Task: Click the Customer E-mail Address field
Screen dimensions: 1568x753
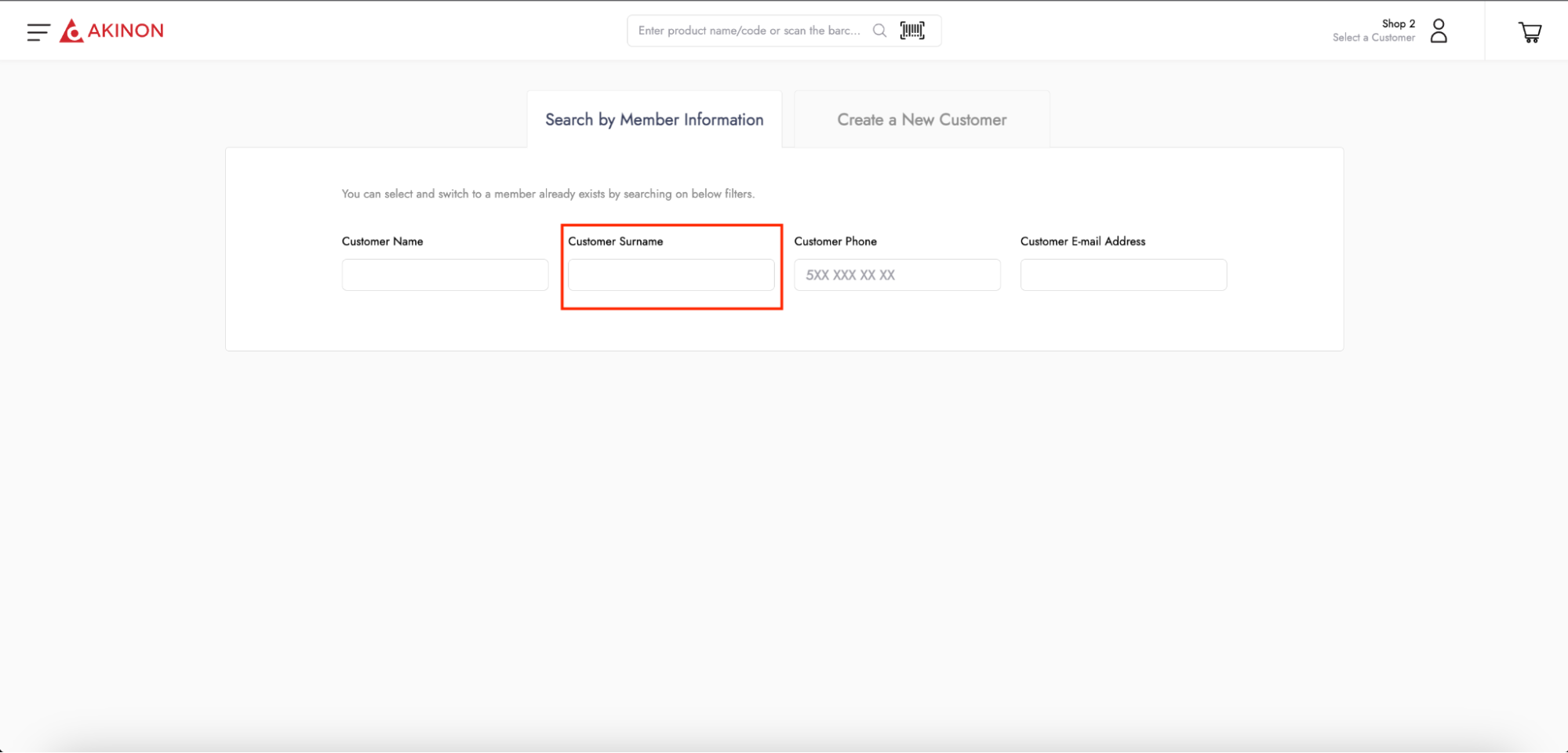Action: pos(1122,275)
